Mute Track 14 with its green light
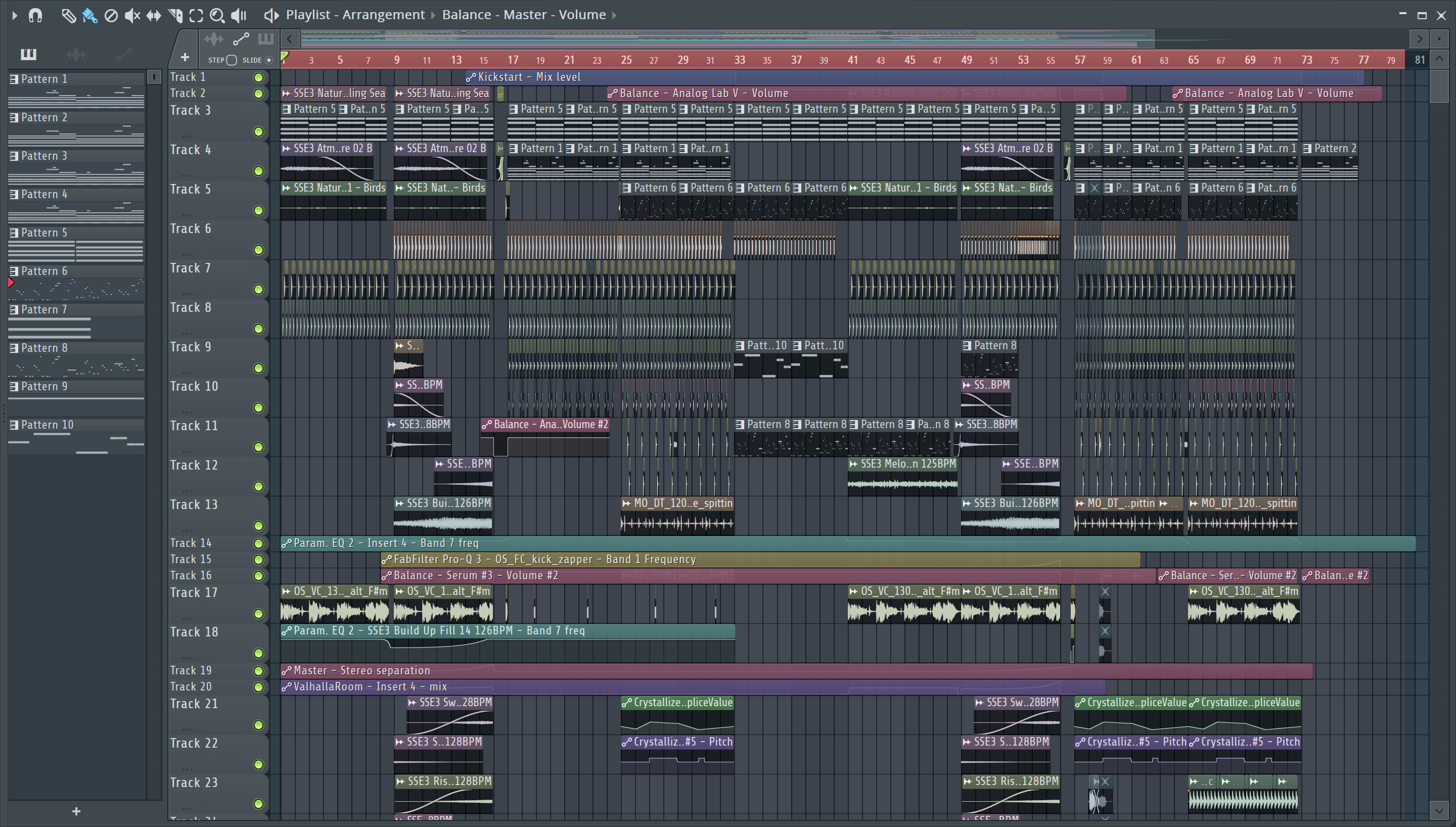The width and height of the screenshot is (1456, 827). [x=258, y=543]
